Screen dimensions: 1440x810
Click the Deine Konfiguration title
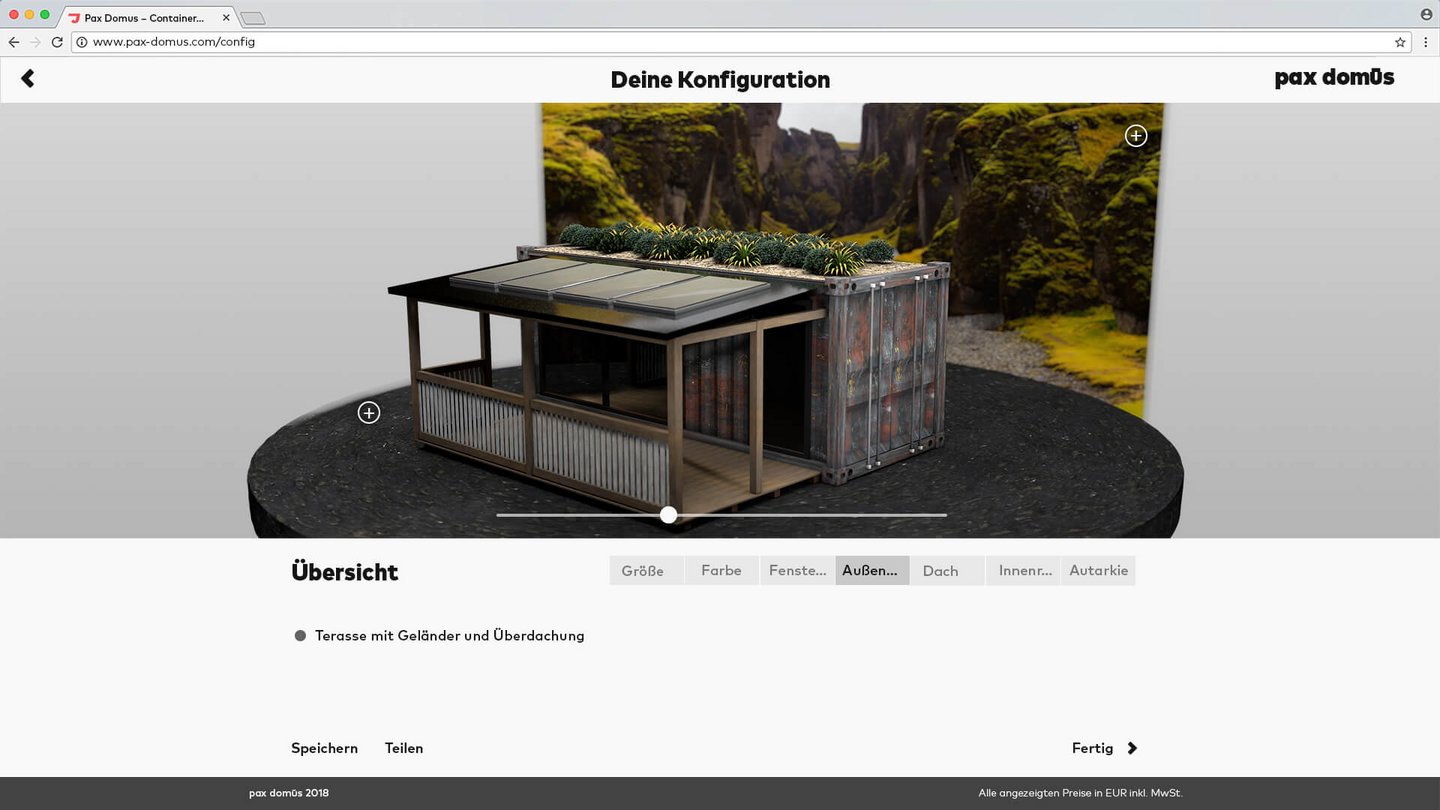point(720,80)
